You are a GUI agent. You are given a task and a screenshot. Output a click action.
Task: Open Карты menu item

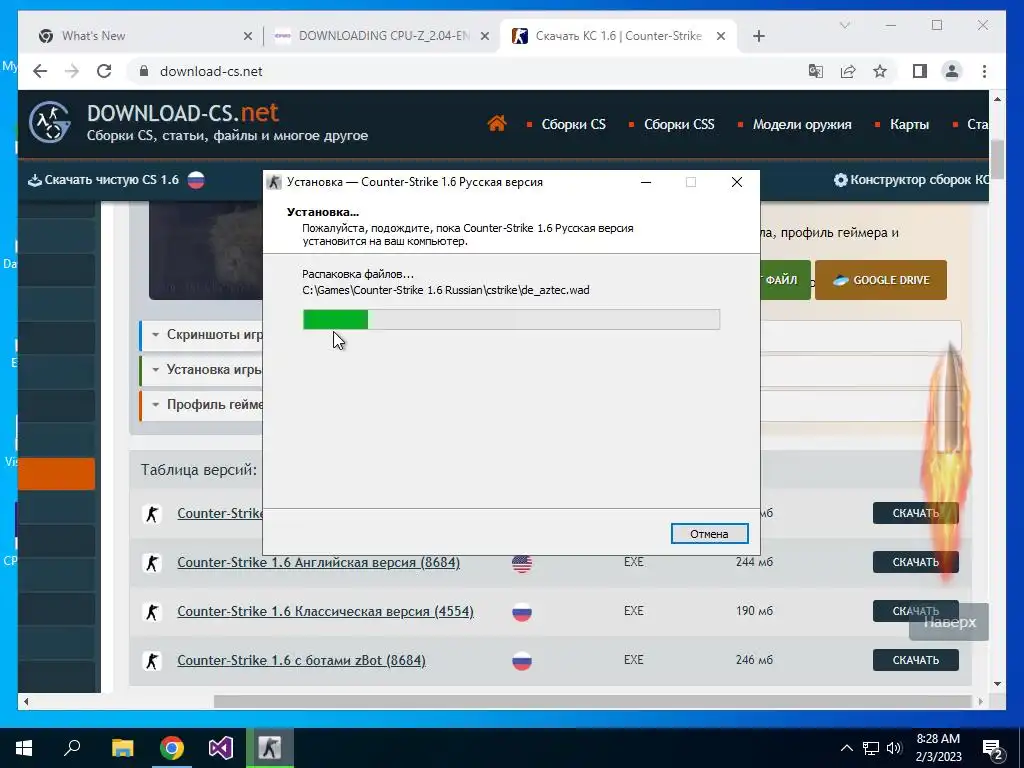click(909, 124)
